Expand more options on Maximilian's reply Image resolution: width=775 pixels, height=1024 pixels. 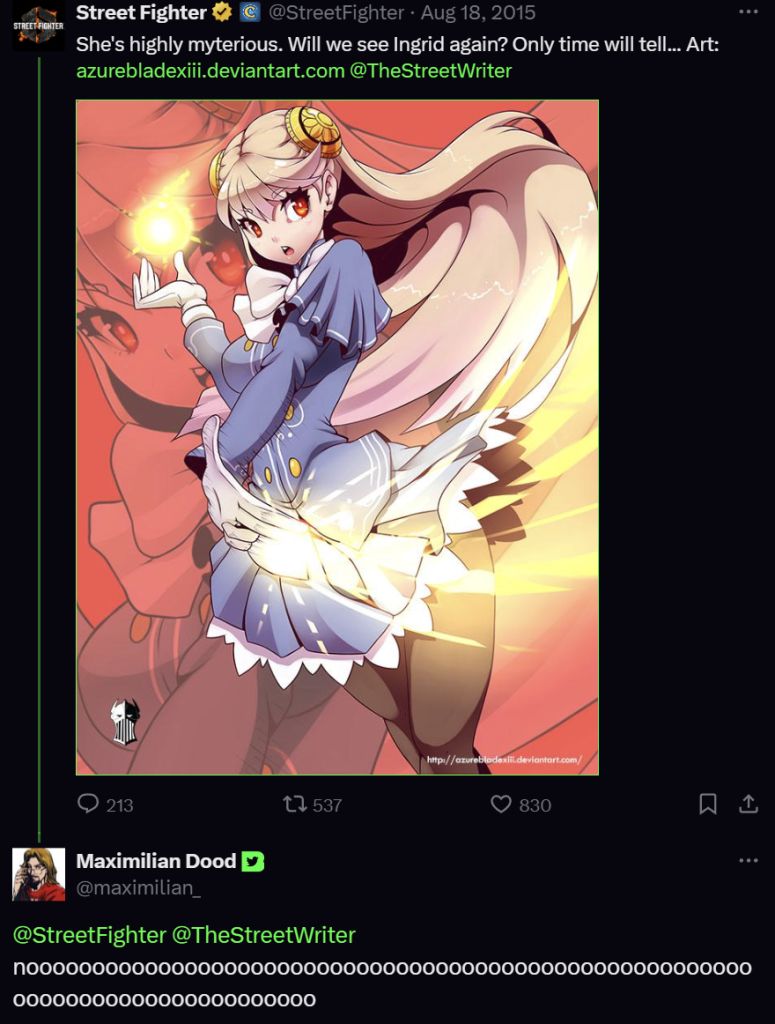point(748,860)
